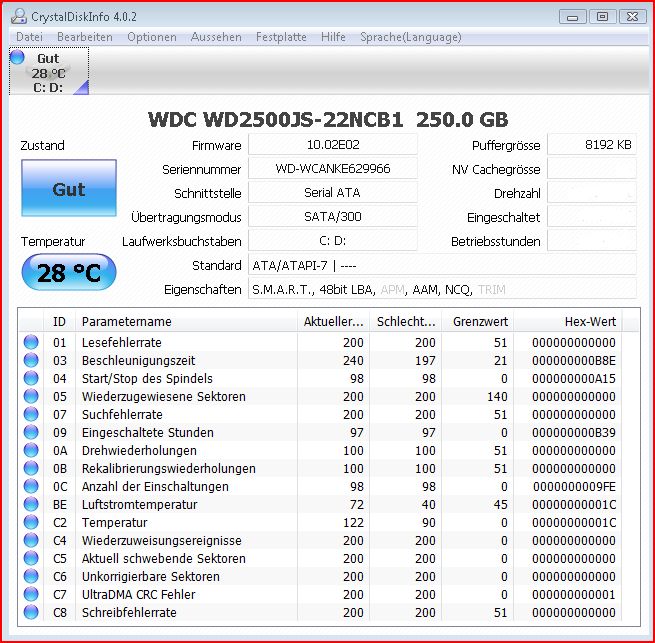Select the Luftstromtemperatur parameter name
The width and height of the screenshot is (655, 643).
(140, 504)
